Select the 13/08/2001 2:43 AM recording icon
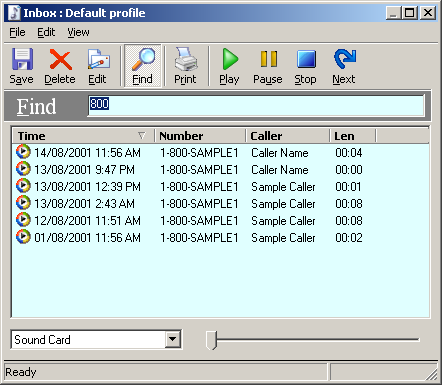Screen dimensions: 442x385 click(23, 203)
